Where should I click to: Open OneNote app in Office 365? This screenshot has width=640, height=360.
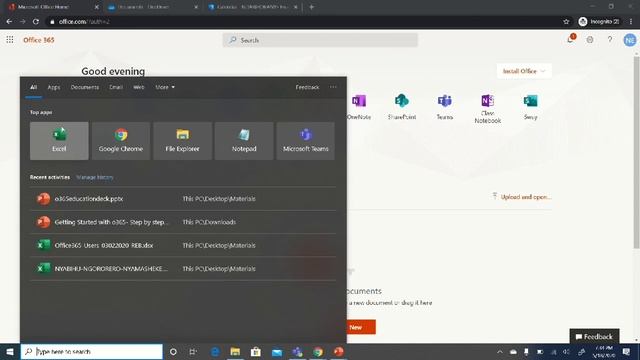click(359, 107)
